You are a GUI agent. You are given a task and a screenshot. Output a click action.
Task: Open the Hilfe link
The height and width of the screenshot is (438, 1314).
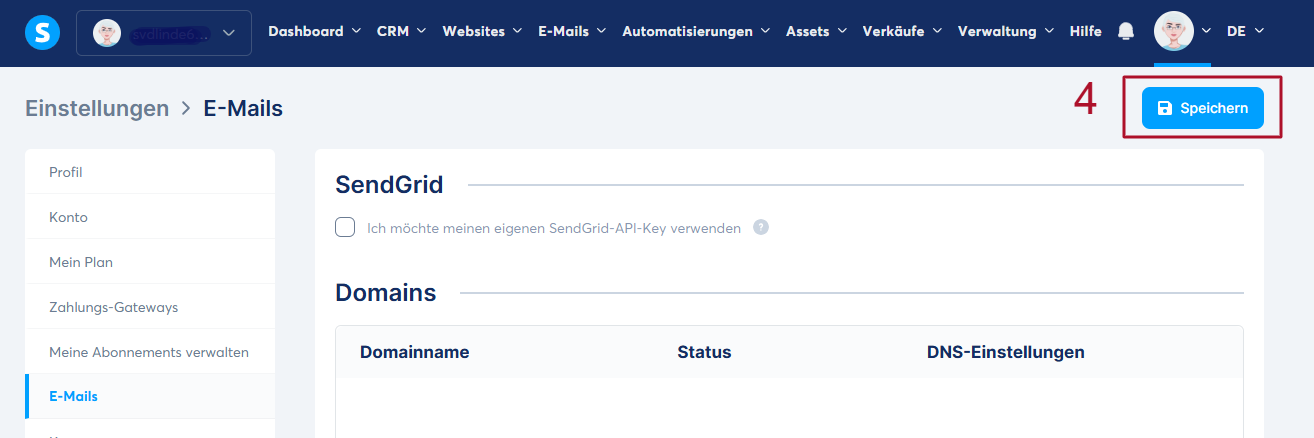click(x=1085, y=32)
